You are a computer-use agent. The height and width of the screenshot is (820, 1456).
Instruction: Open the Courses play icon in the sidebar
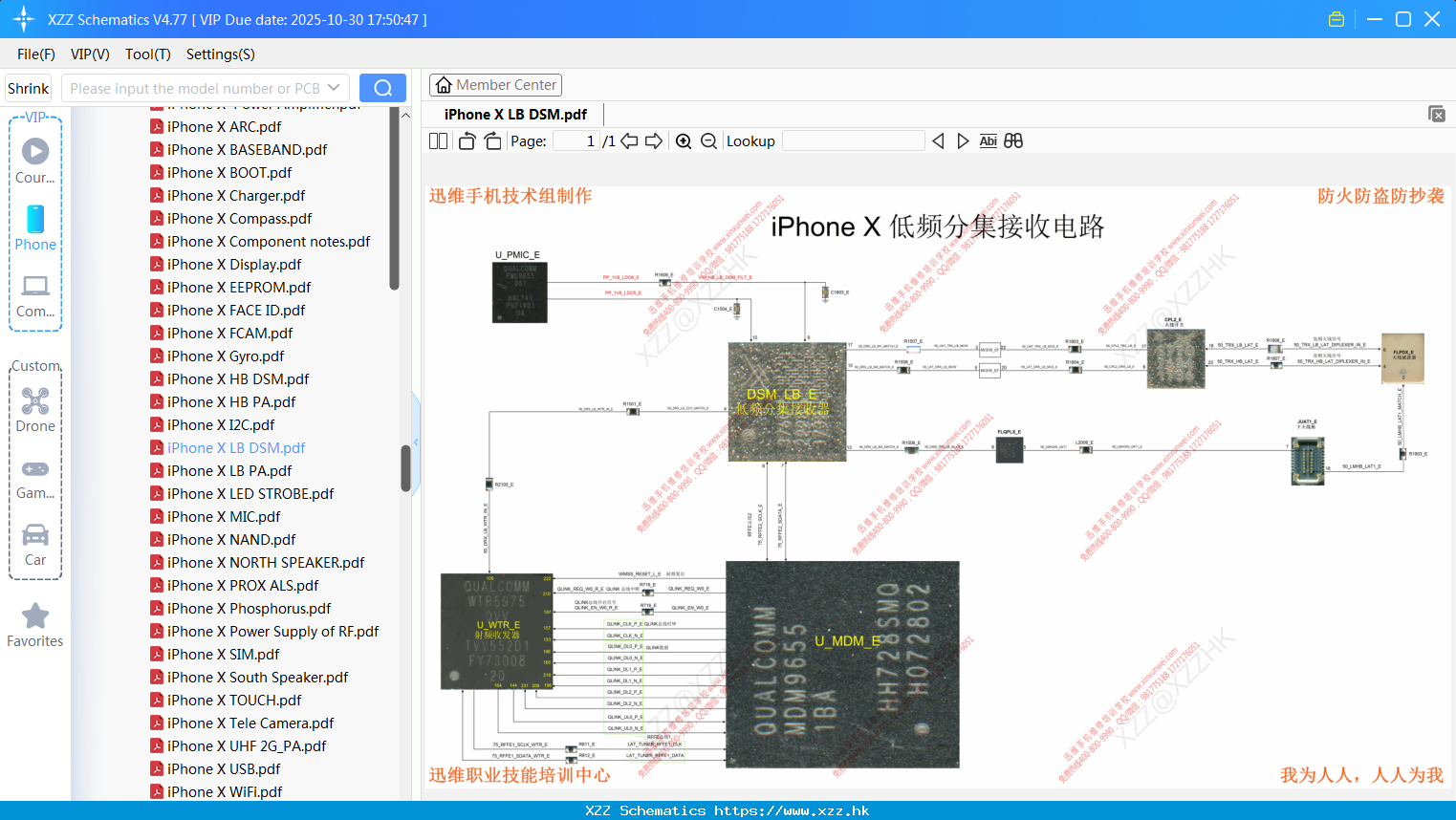tap(35, 151)
